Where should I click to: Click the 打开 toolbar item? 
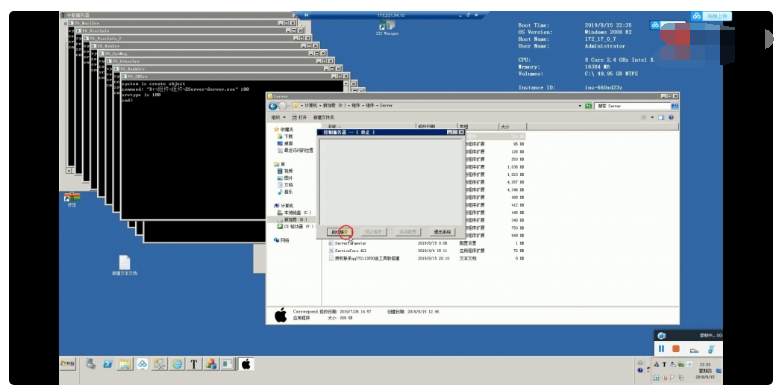click(299, 117)
